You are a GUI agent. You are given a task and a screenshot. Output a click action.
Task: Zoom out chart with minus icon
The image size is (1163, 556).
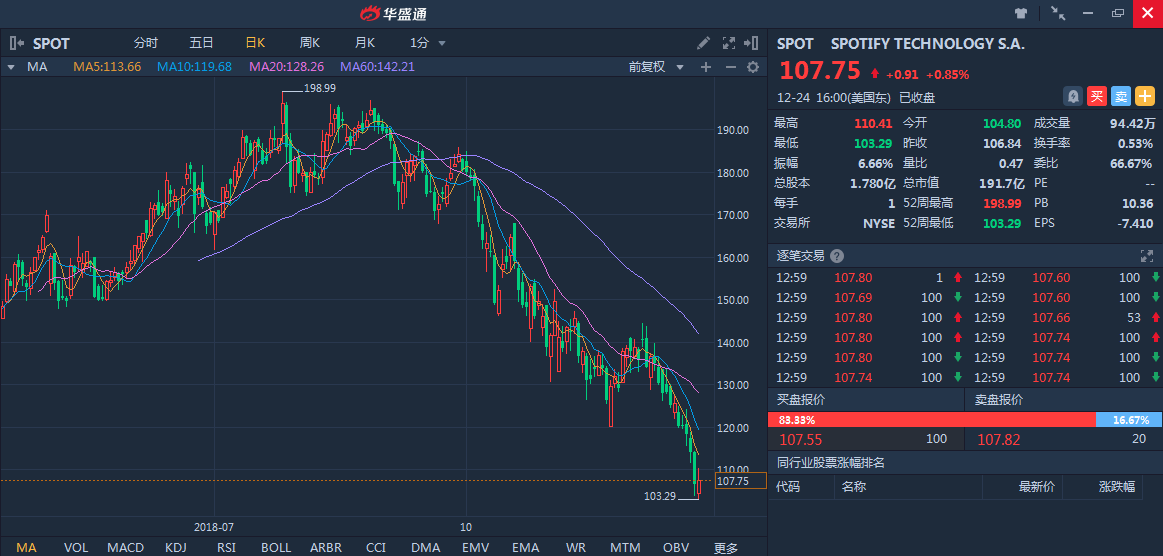[730, 67]
